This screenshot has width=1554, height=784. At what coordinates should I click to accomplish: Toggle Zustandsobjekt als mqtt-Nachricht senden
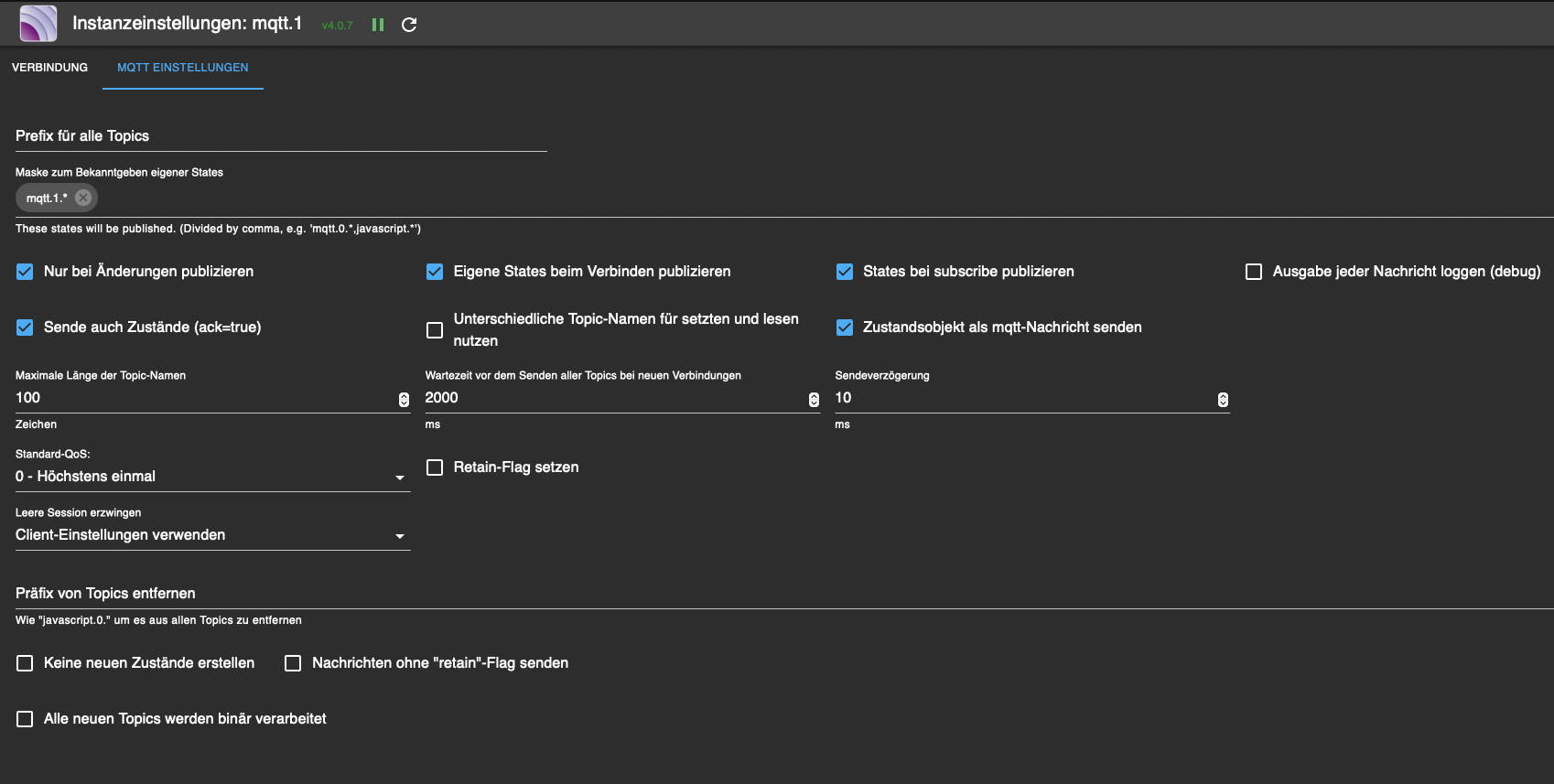845,328
